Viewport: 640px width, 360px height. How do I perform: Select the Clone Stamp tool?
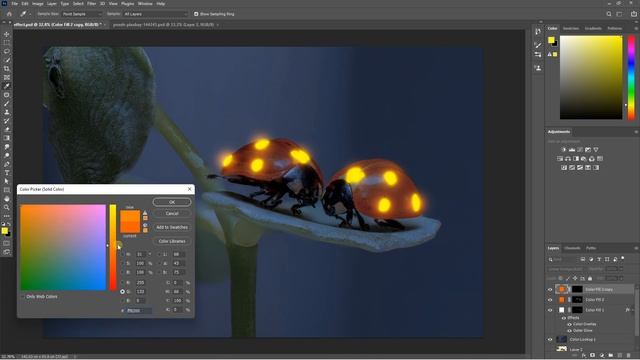point(7,112)
